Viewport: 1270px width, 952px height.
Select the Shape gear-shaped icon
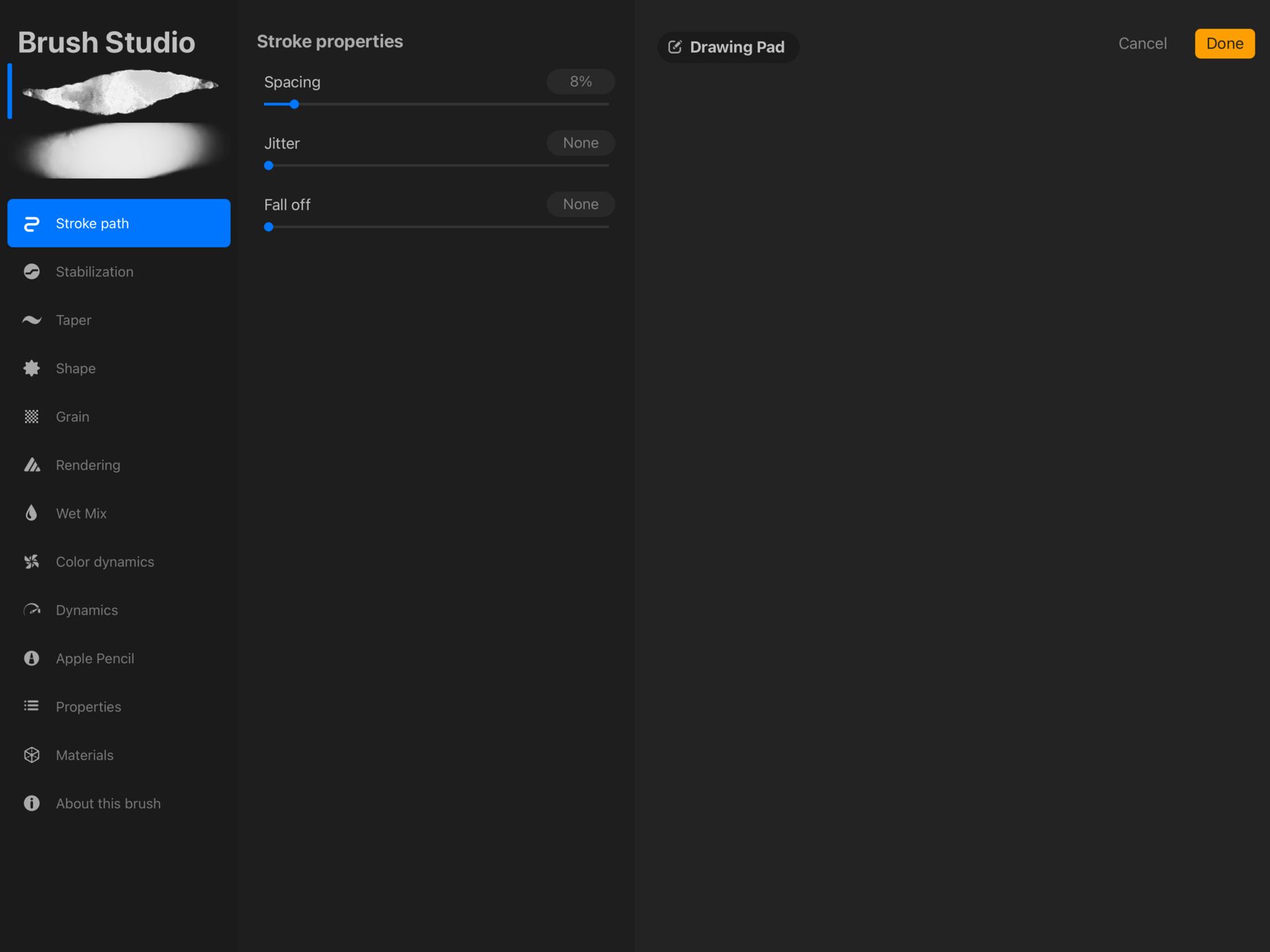click(x=31, y=368)
